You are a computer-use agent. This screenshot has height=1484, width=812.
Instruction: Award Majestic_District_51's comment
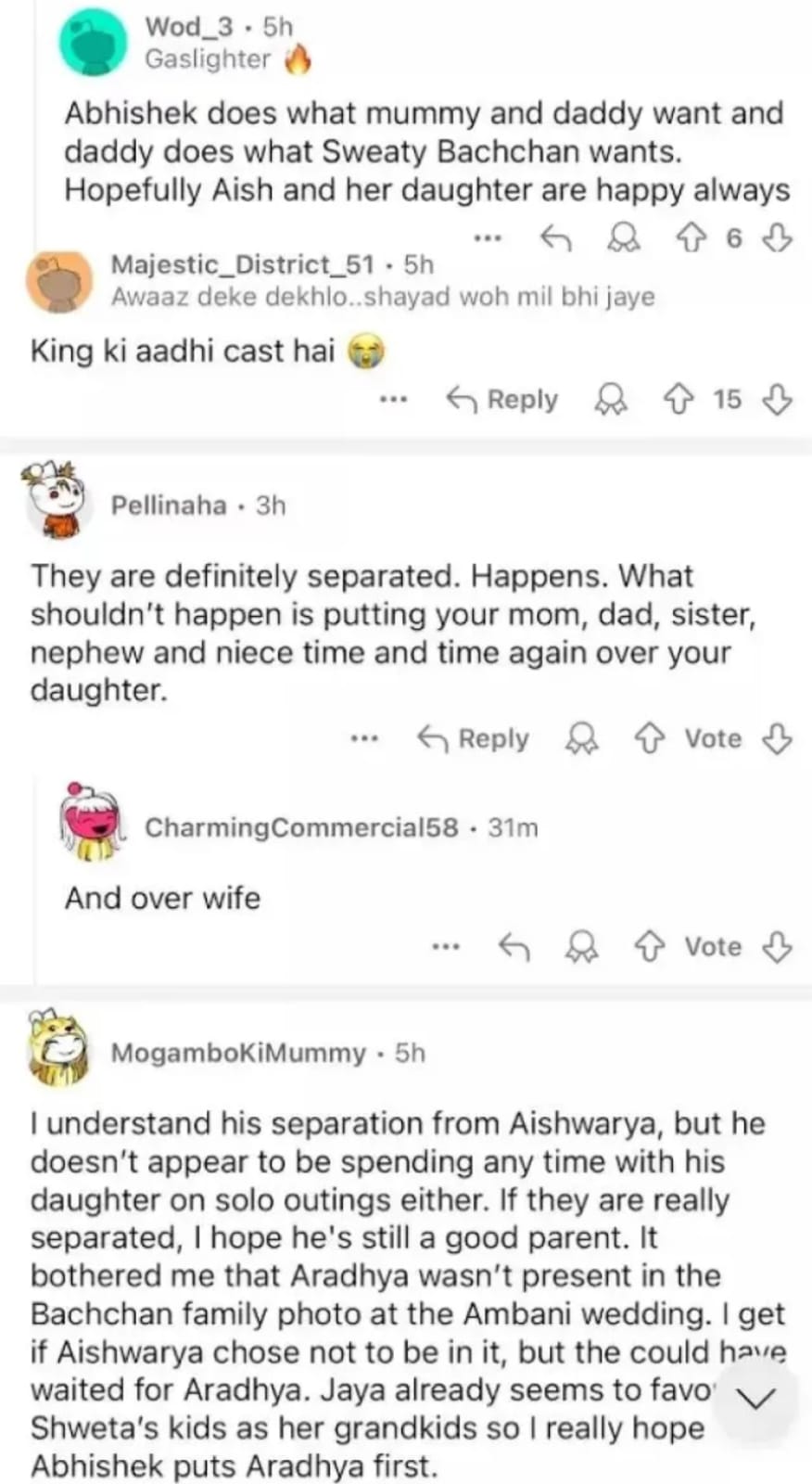(x=610, y=400)
